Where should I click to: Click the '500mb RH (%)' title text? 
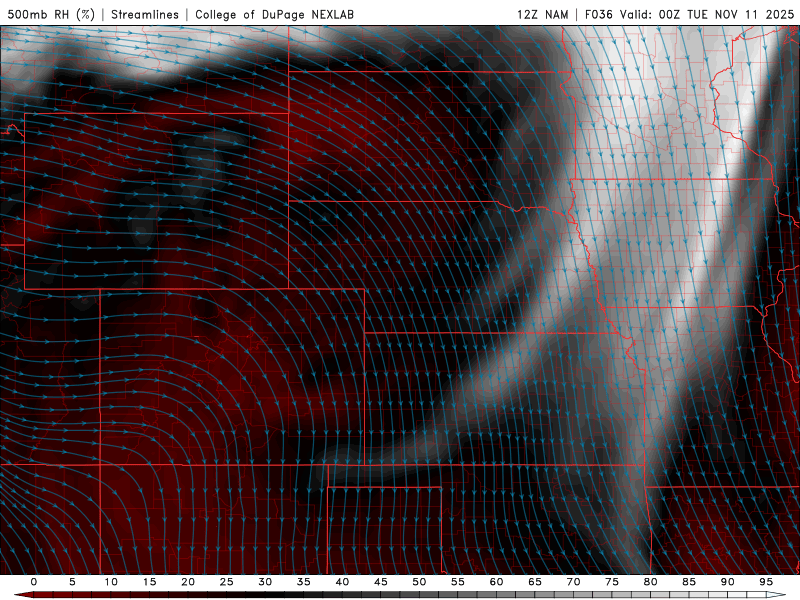[51, 14]
